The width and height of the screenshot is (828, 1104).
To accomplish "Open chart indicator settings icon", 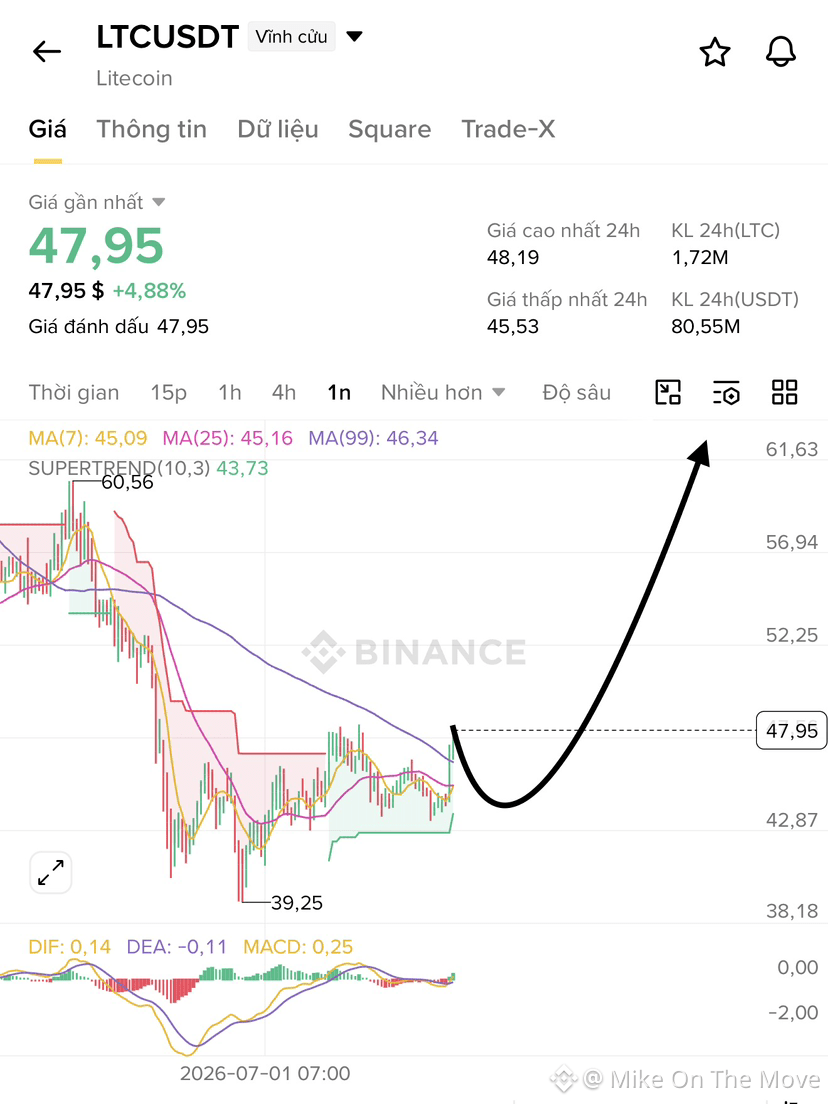I will (x=726, y=392).
